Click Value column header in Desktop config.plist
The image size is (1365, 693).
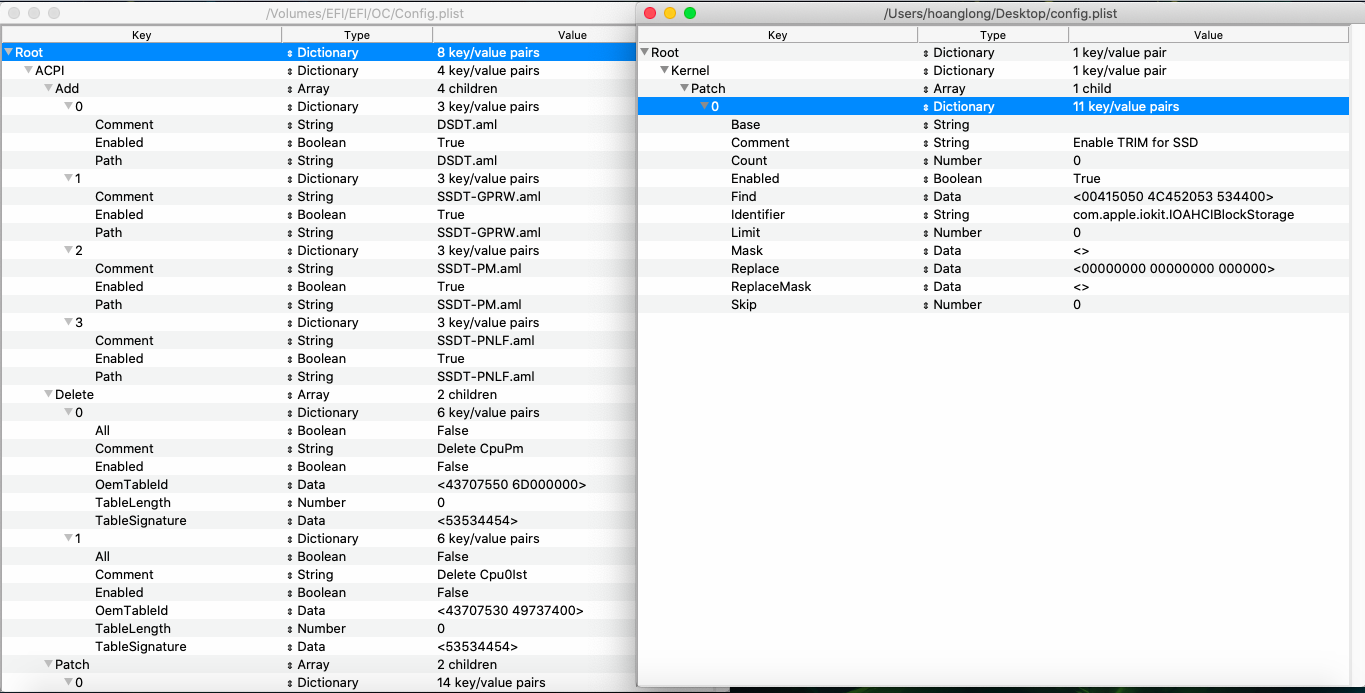(1207, 35)
